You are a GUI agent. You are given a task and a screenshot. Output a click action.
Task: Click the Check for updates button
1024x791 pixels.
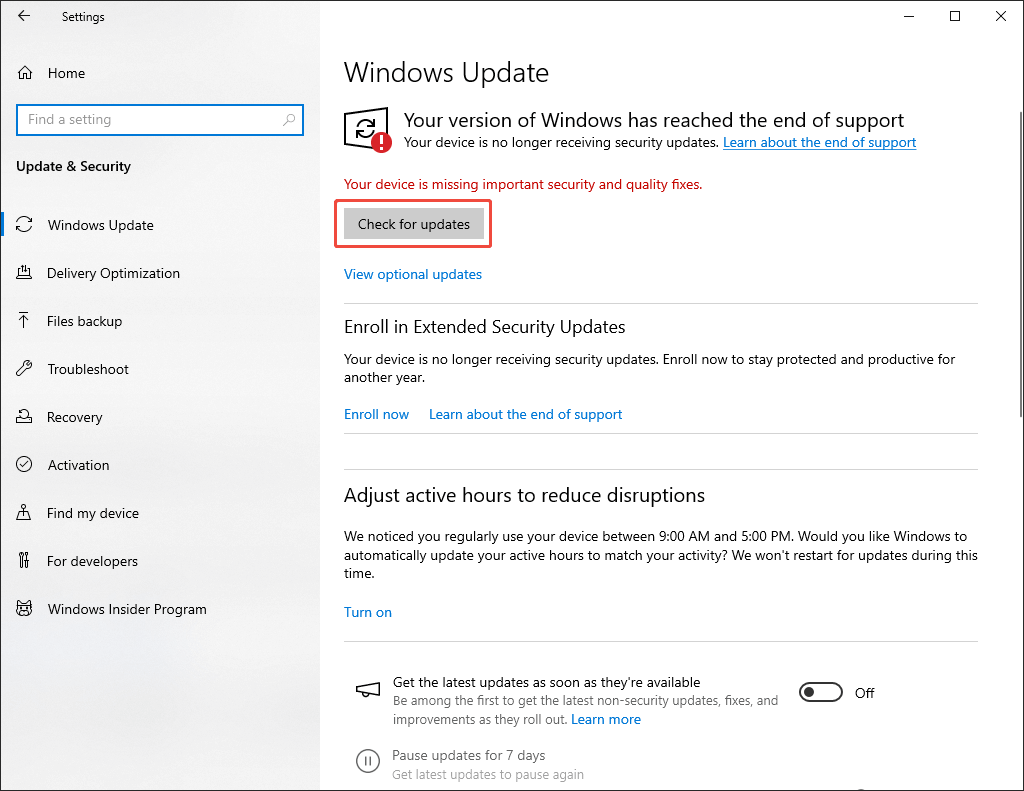[413, 223]
